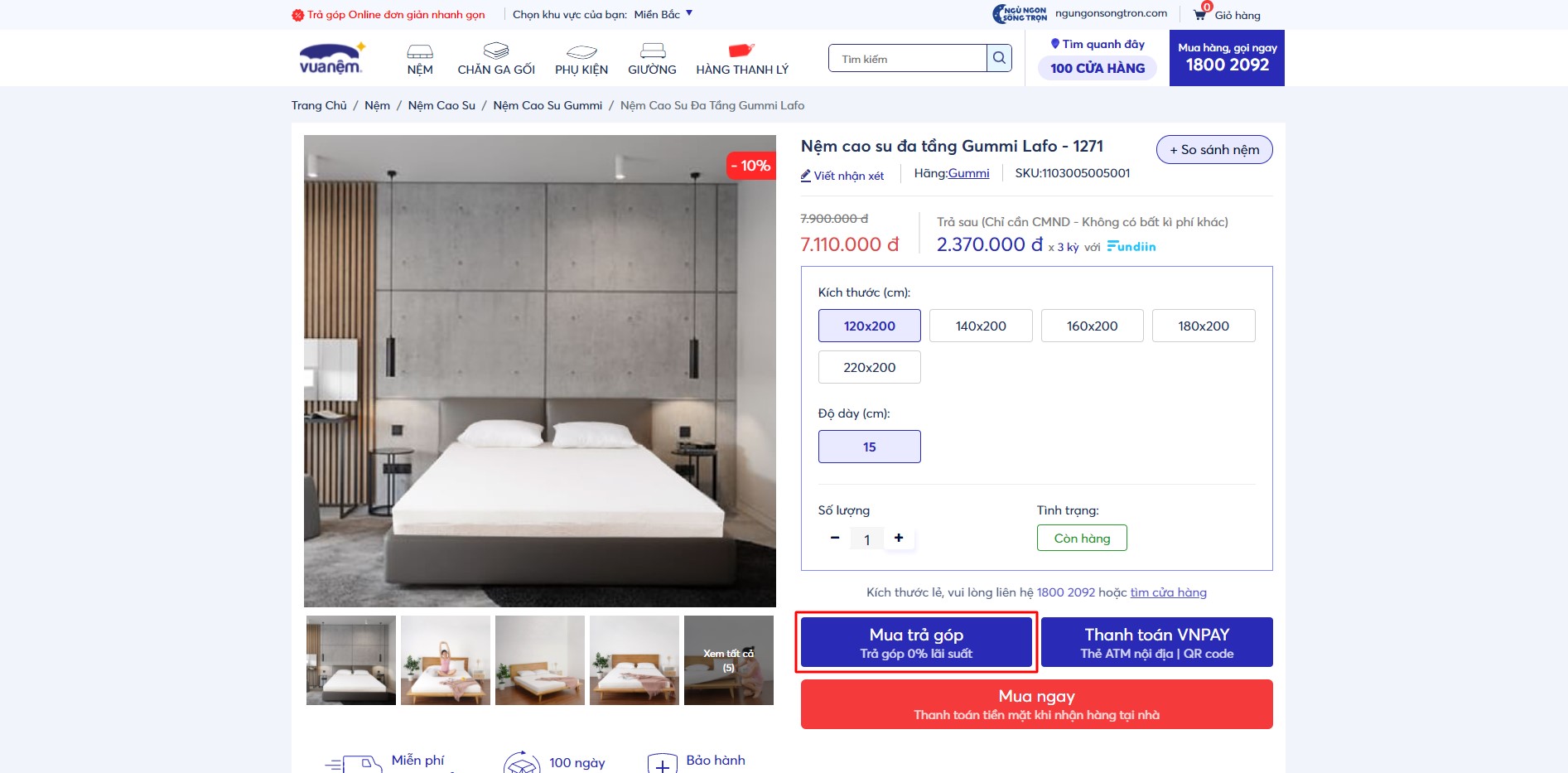Click the vuanệm logo
This screenshot has height=773, width=1568.
point(331,58)
